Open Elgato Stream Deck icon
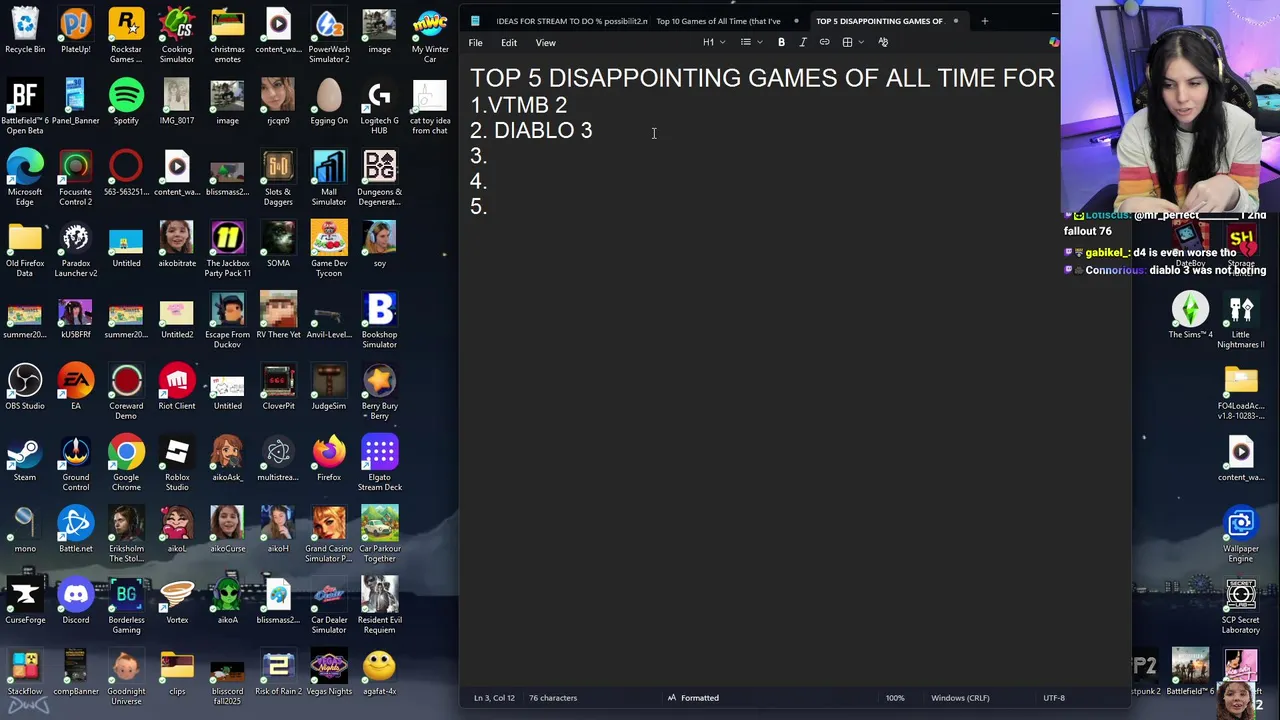 pos(379,464)
